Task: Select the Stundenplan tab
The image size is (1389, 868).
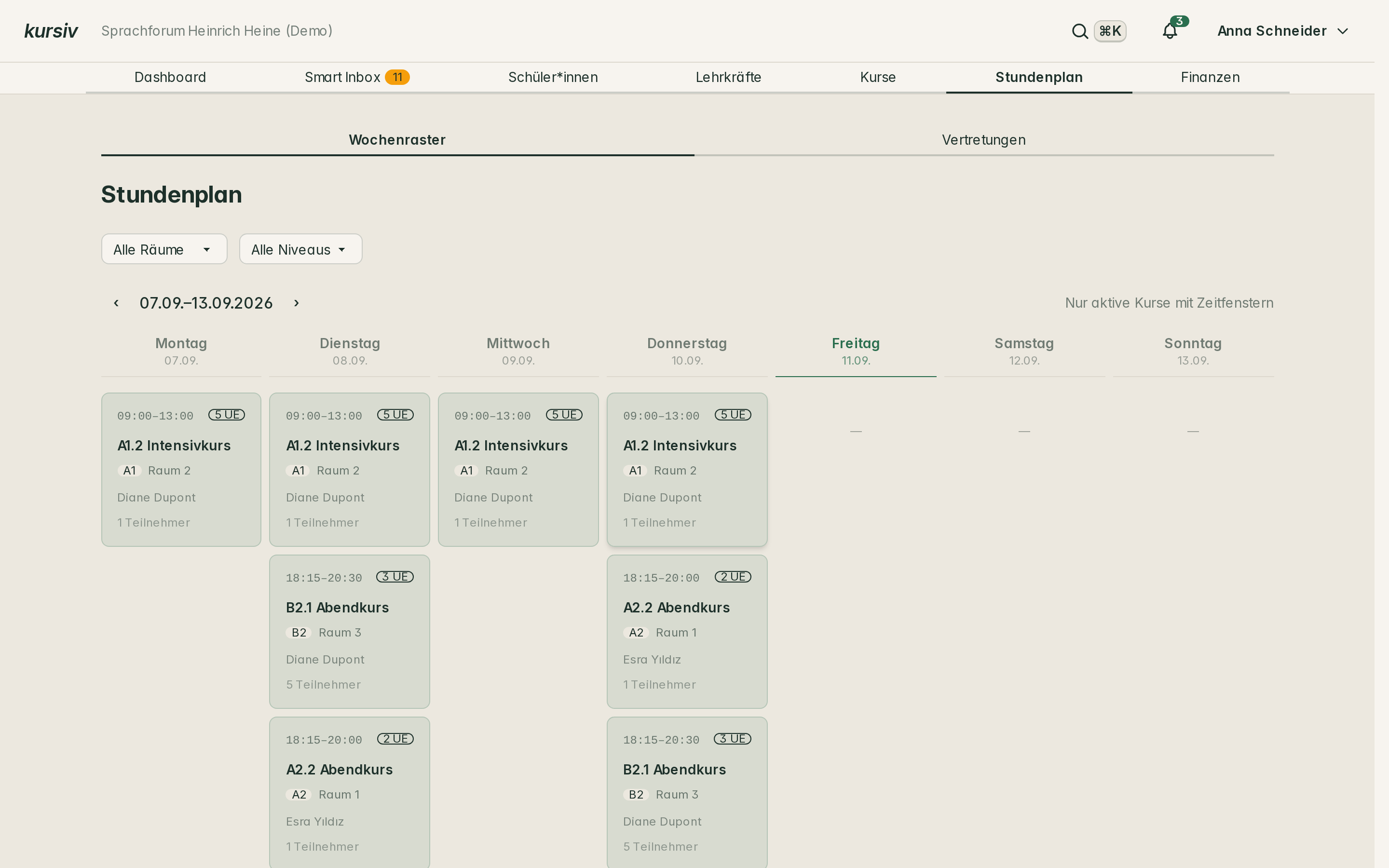Action: (x=1039, y=77)
